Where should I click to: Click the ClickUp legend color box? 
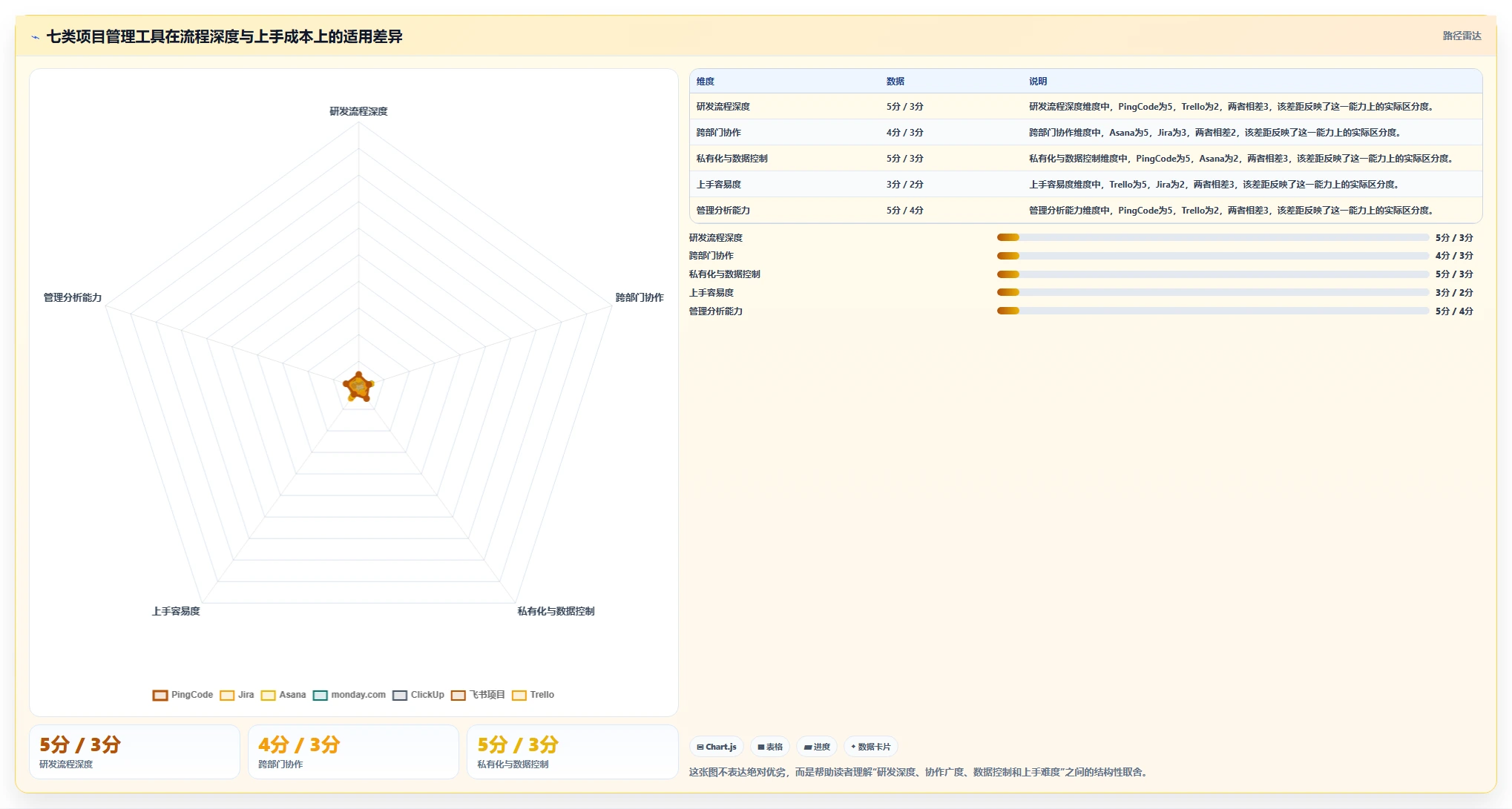(x=400, y=696)
